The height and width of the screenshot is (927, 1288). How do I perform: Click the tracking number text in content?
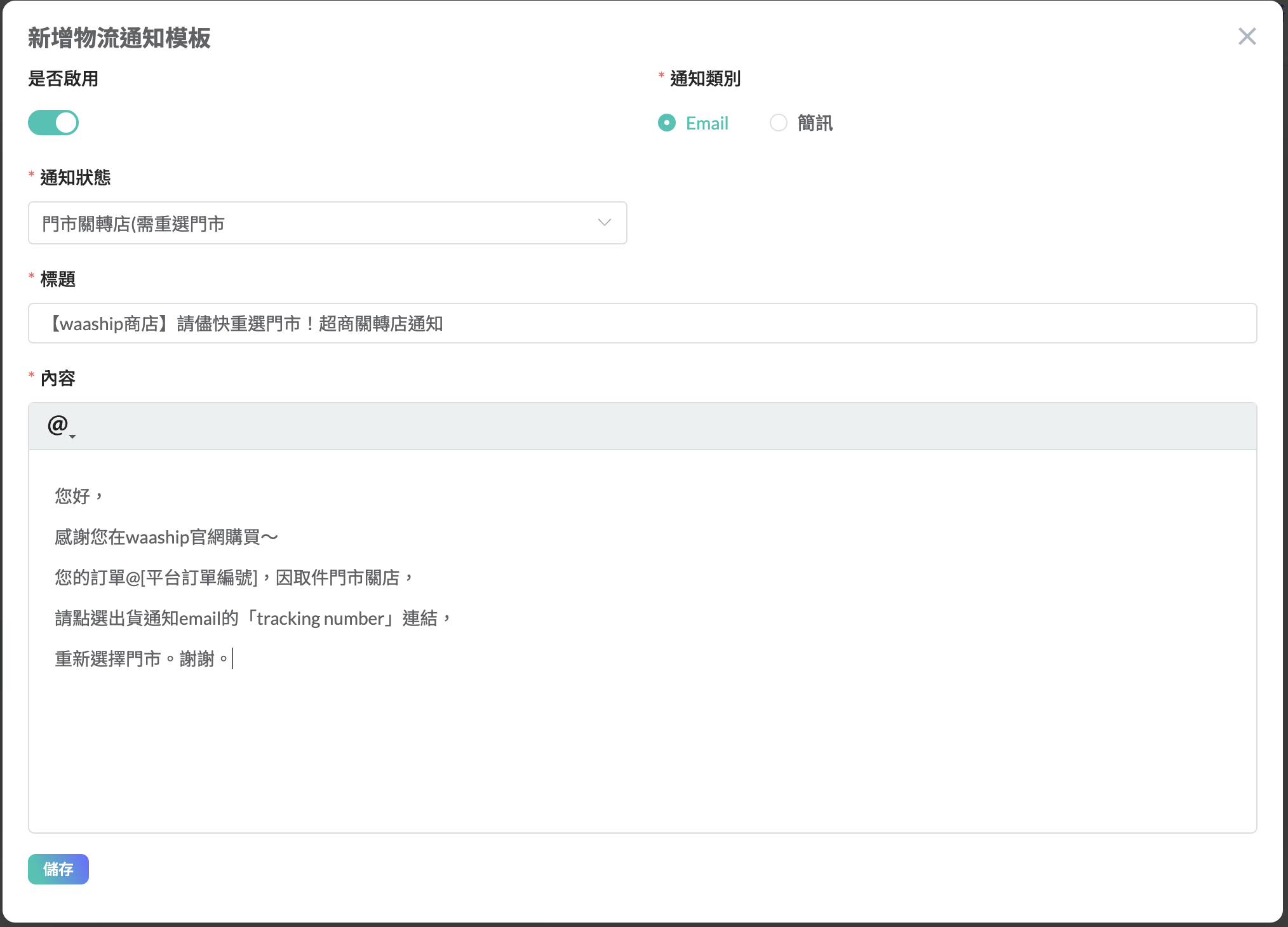(x=320, y=618)
